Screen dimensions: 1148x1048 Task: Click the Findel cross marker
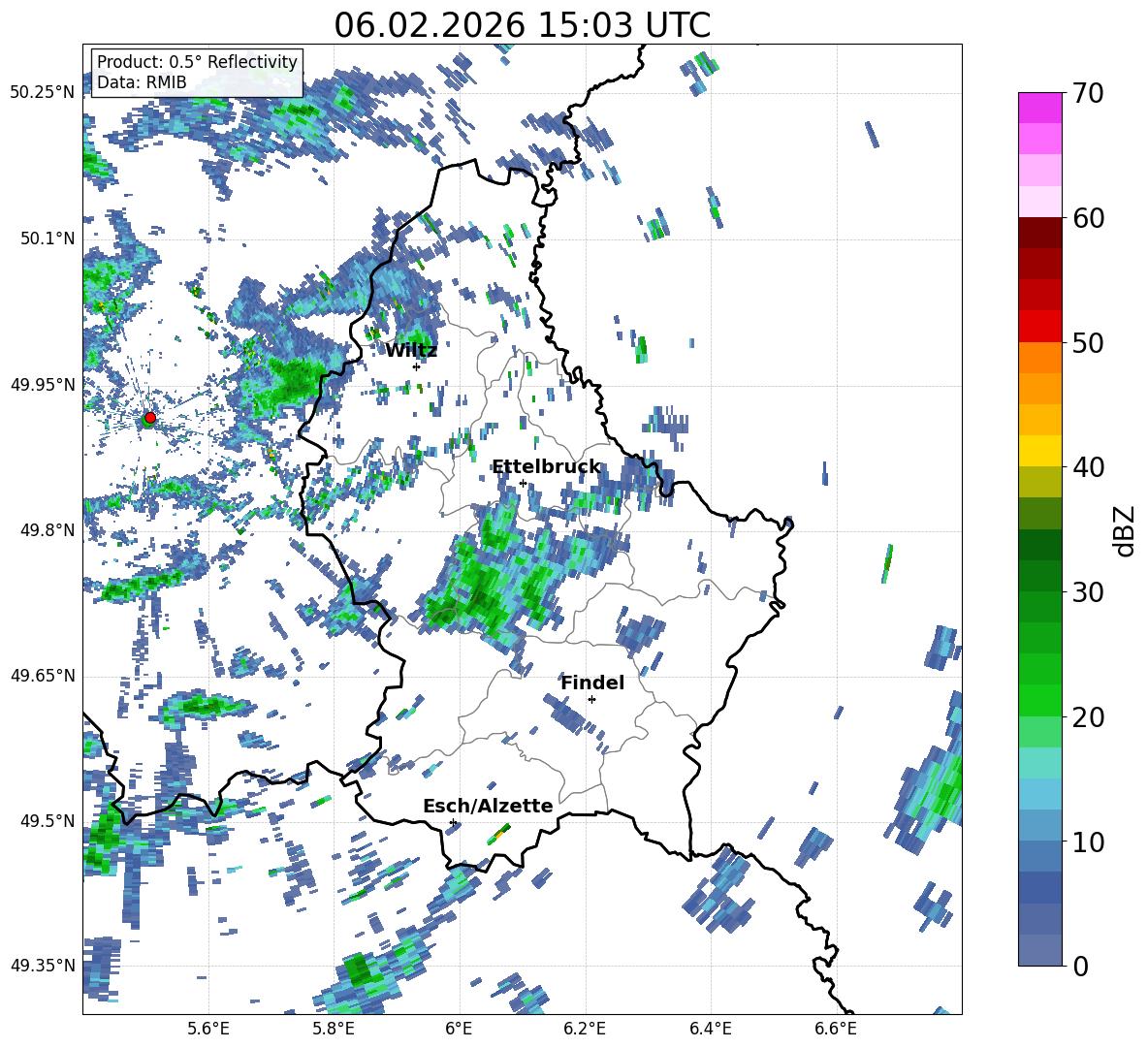pos(591,699)
